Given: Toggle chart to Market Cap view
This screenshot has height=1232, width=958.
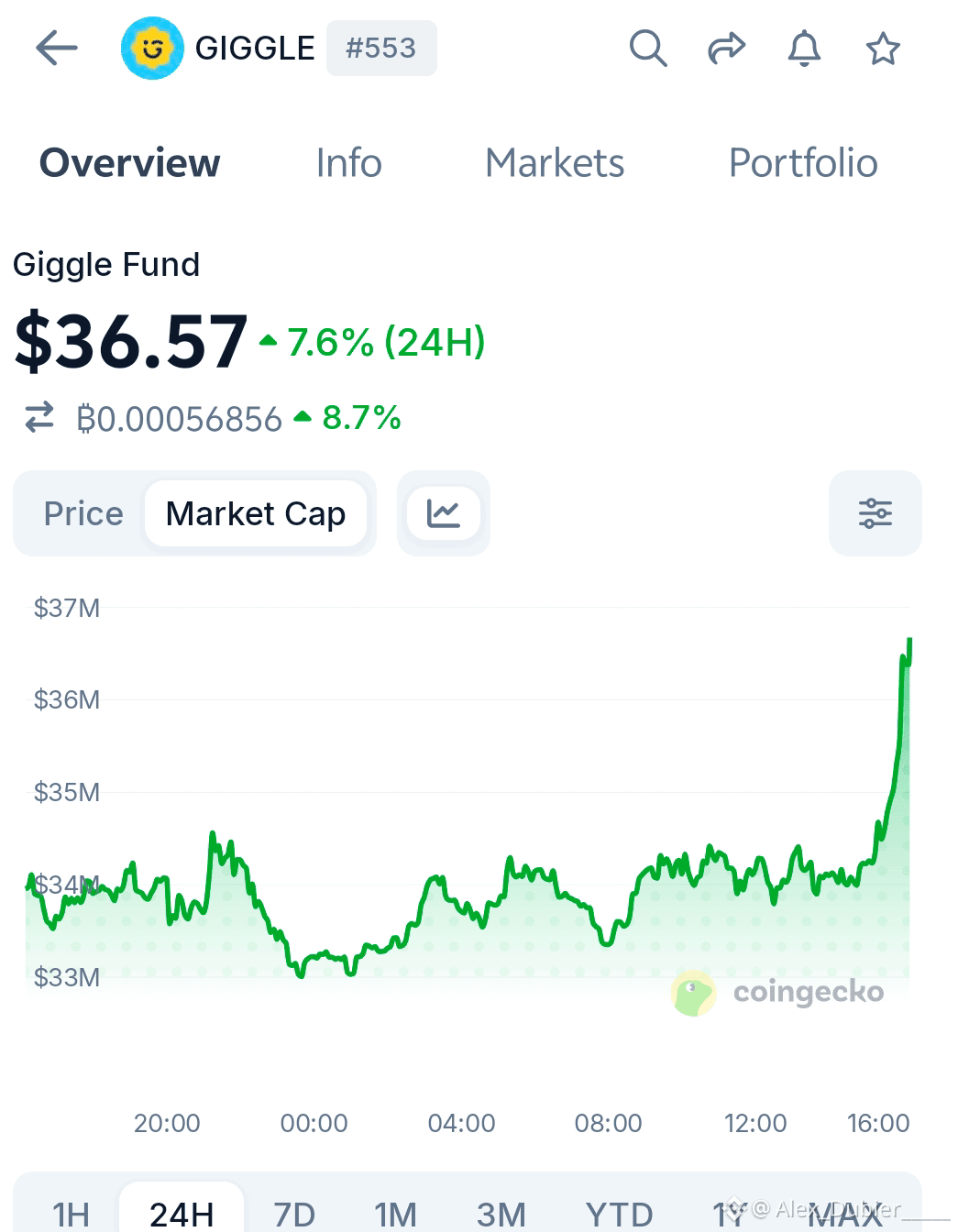Looking at the screenshot, I should [256, 513].
